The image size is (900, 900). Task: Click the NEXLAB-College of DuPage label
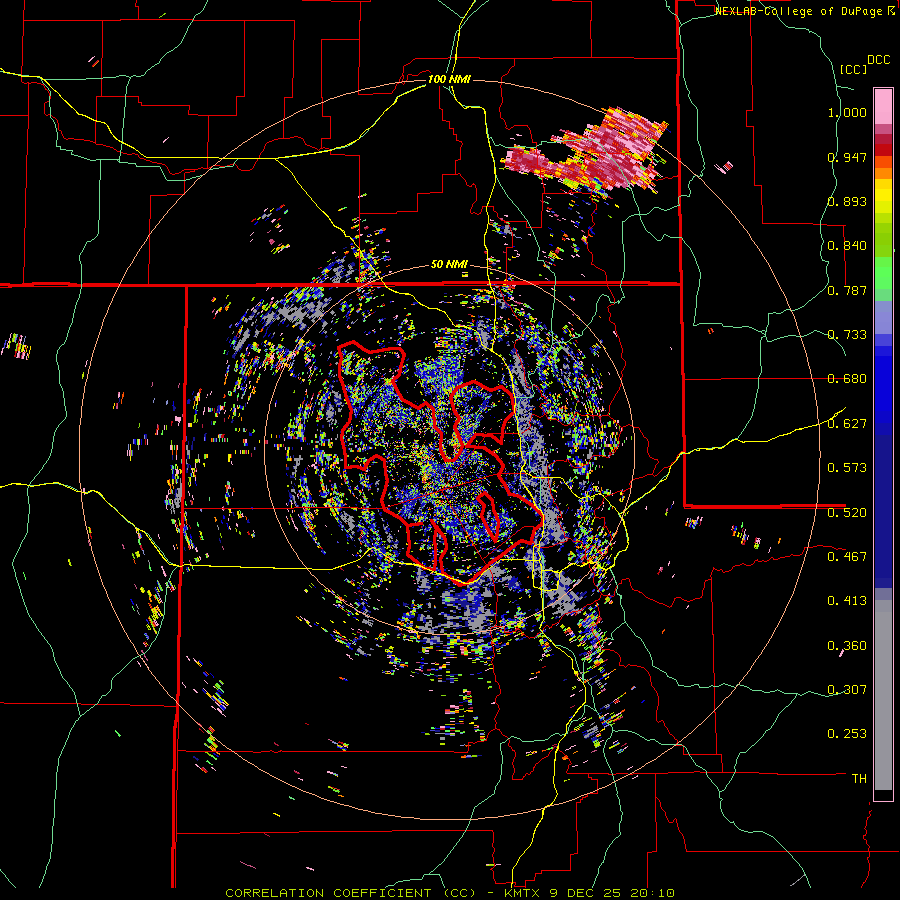[x=798, y=11]
